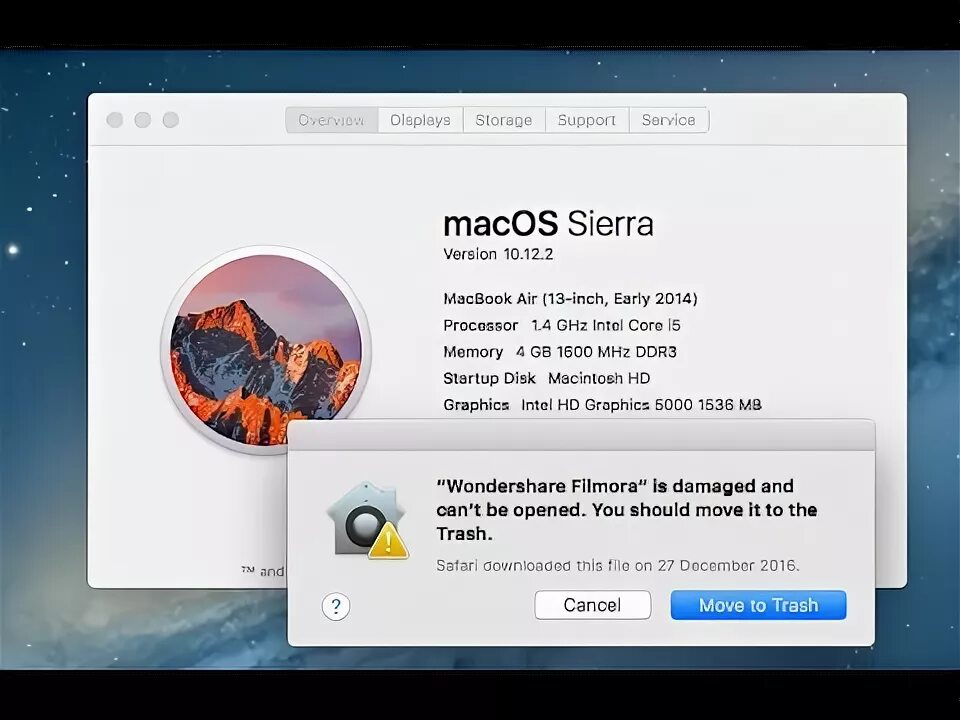The image size is (960, 720).
Task: Switch to the Storage tab
Action: pos(504,120)
